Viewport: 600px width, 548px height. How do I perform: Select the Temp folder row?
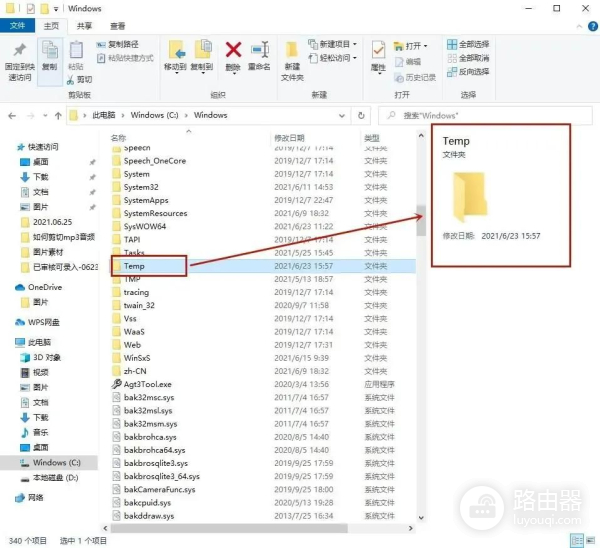(263, 266)
